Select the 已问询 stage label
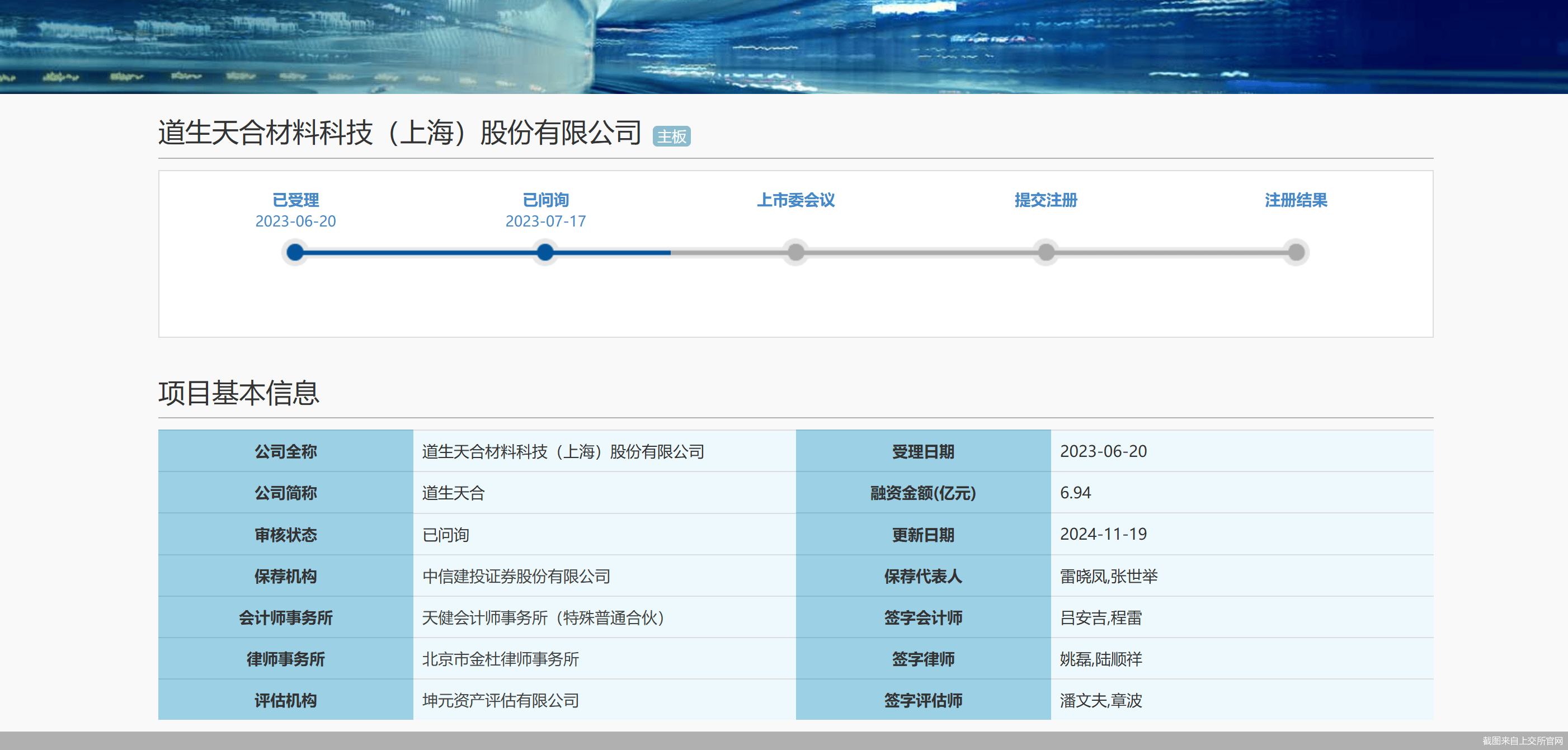Image resolution: width=1568 pixels, height=750 pixels. (545, 200)
